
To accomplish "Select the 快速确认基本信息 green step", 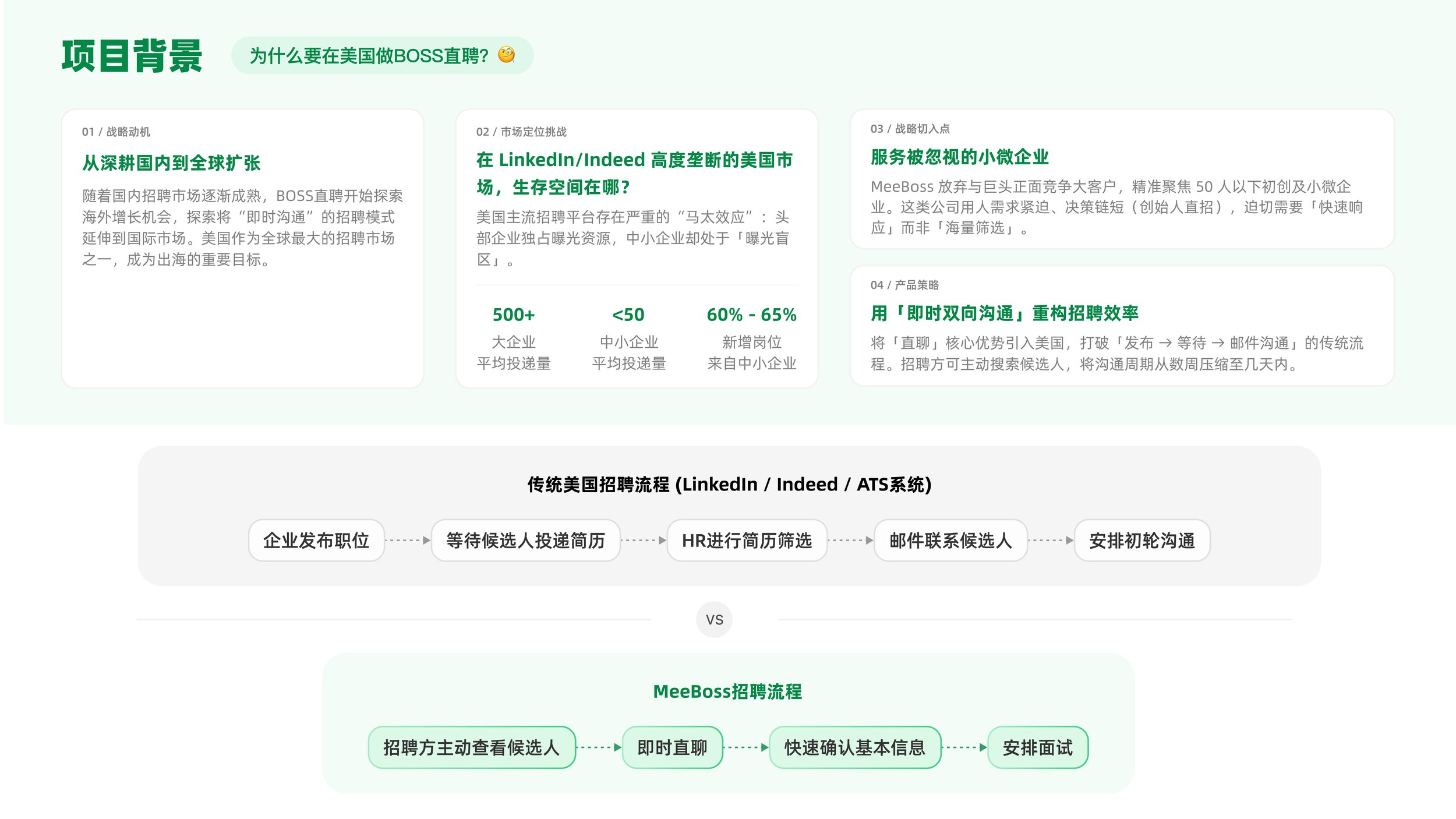I will coord(854,747).
